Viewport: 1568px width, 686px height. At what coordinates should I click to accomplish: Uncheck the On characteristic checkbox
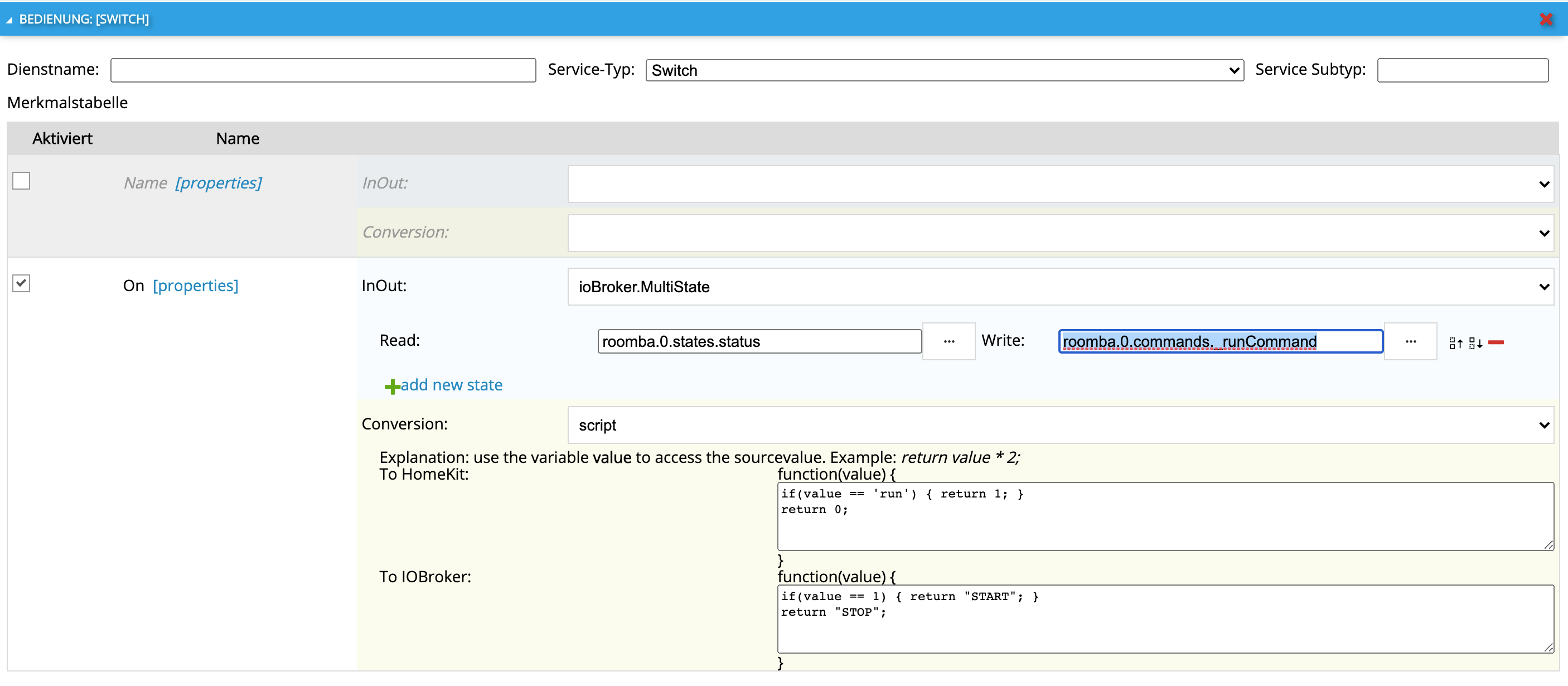click(21, 283)
